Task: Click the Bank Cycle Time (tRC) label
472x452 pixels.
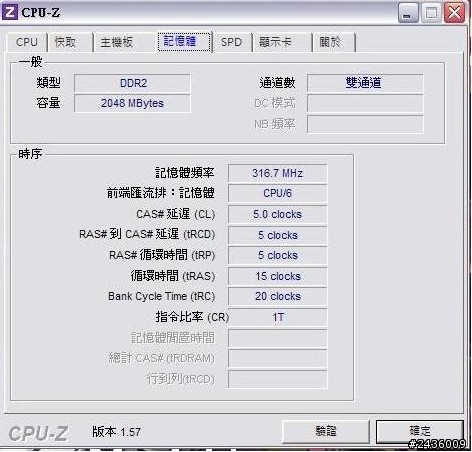Action: [161, 296]
